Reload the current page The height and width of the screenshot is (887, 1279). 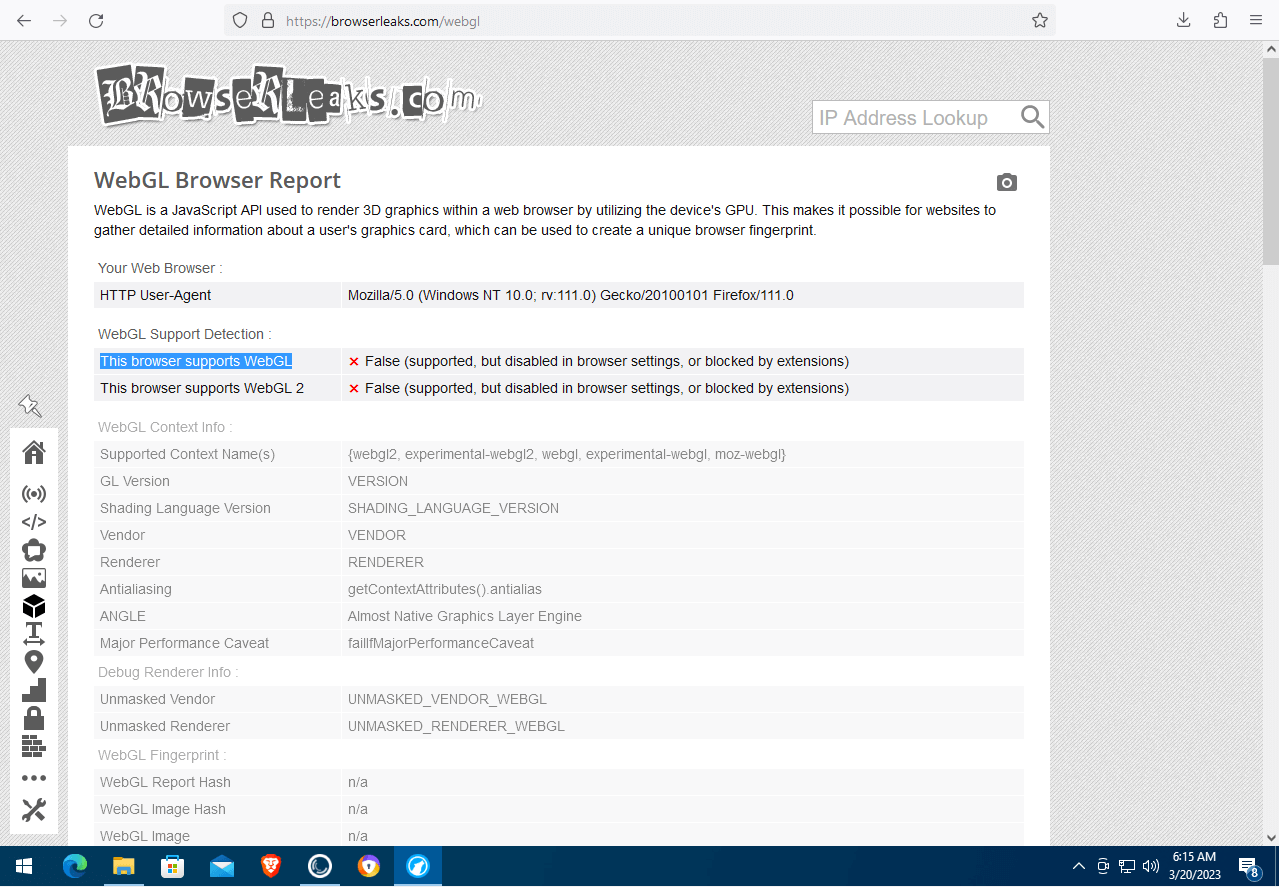[x=96, y=20]
